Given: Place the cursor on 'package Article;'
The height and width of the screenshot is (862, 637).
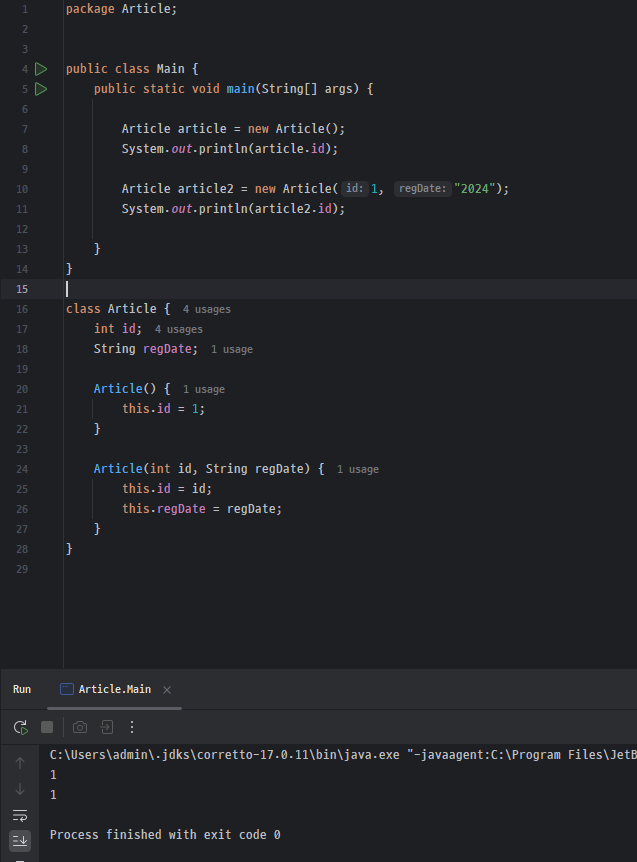Looking at the screenshot, I should [x=121, y=9].
